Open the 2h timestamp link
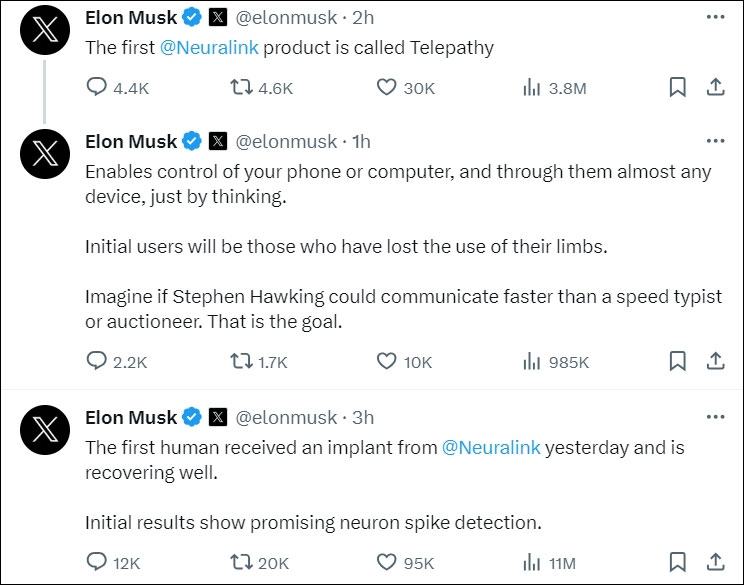 [360, 18]
